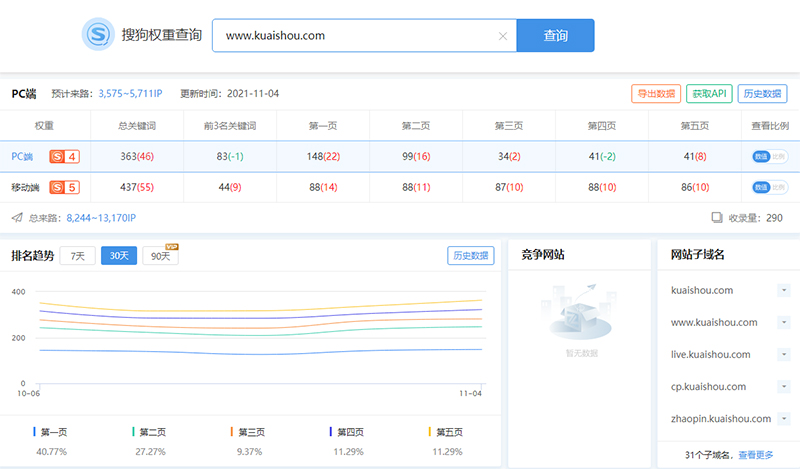Click the 363(46) total keywords cell

137,157
